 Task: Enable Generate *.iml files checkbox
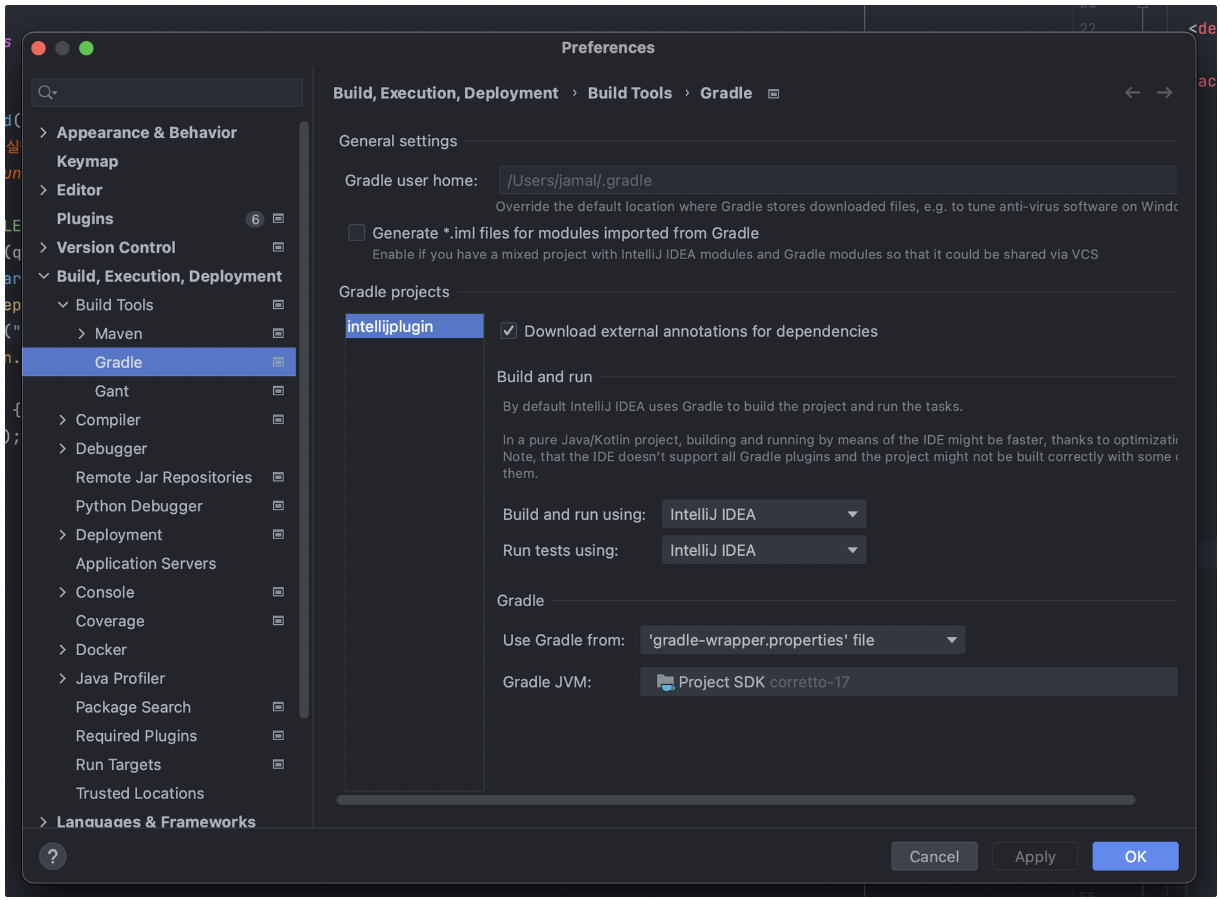pyautogui.click(x=356, y=233)
